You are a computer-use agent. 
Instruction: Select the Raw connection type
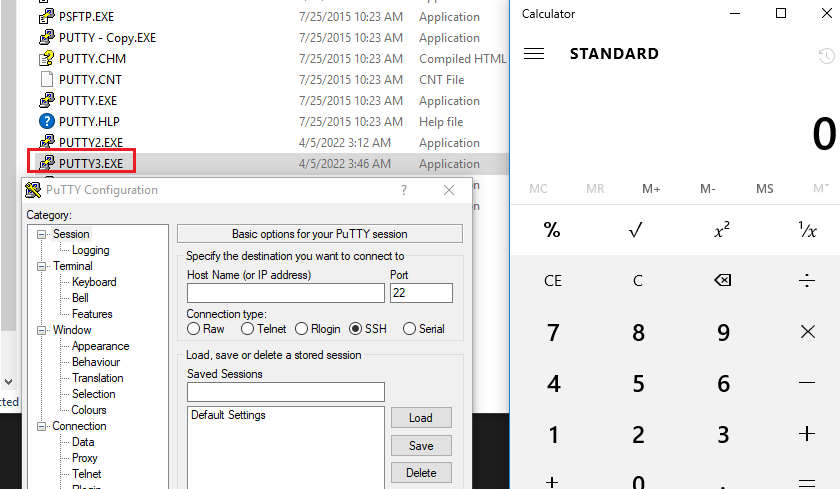[193, 329]
